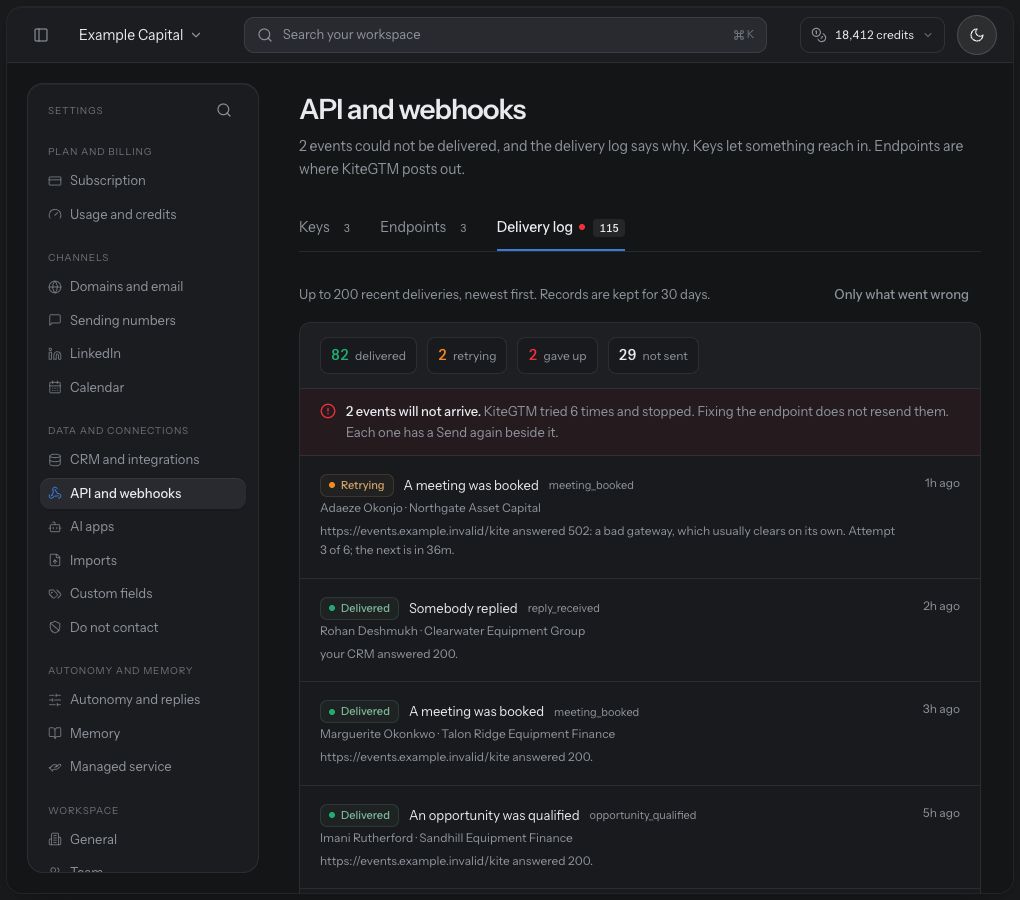Open CRM and integrations

[143, 460]
